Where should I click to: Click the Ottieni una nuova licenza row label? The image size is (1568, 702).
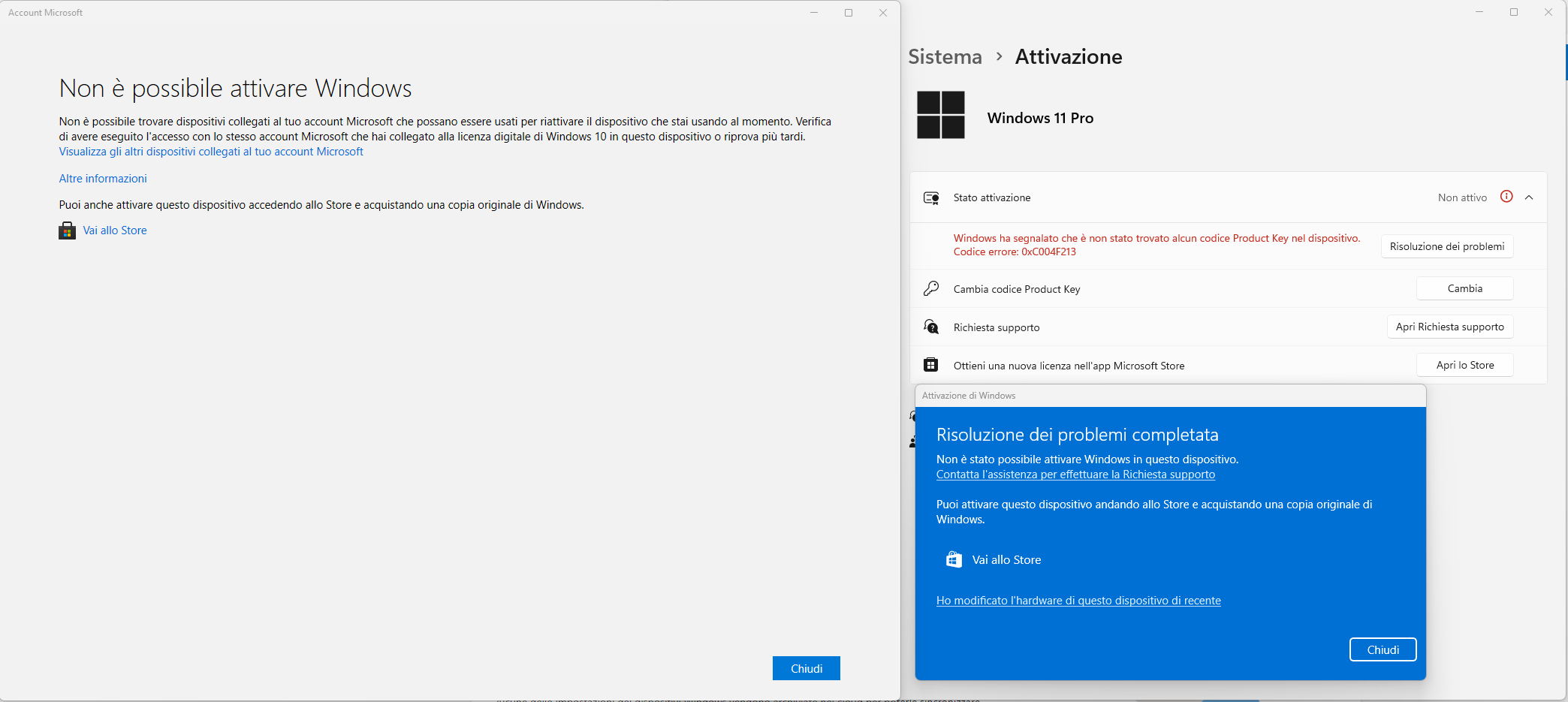point(1069,366)
